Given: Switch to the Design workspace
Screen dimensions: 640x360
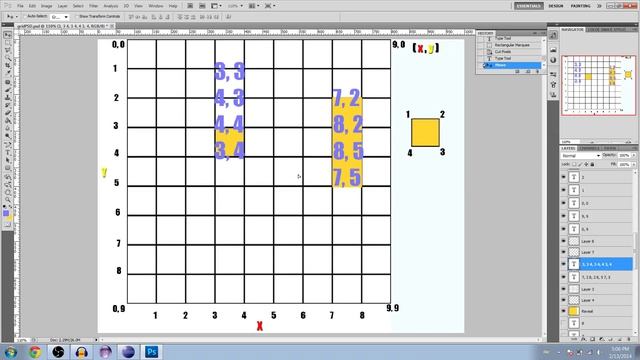Looking at the screenshot, I should [x=556, y=6].
